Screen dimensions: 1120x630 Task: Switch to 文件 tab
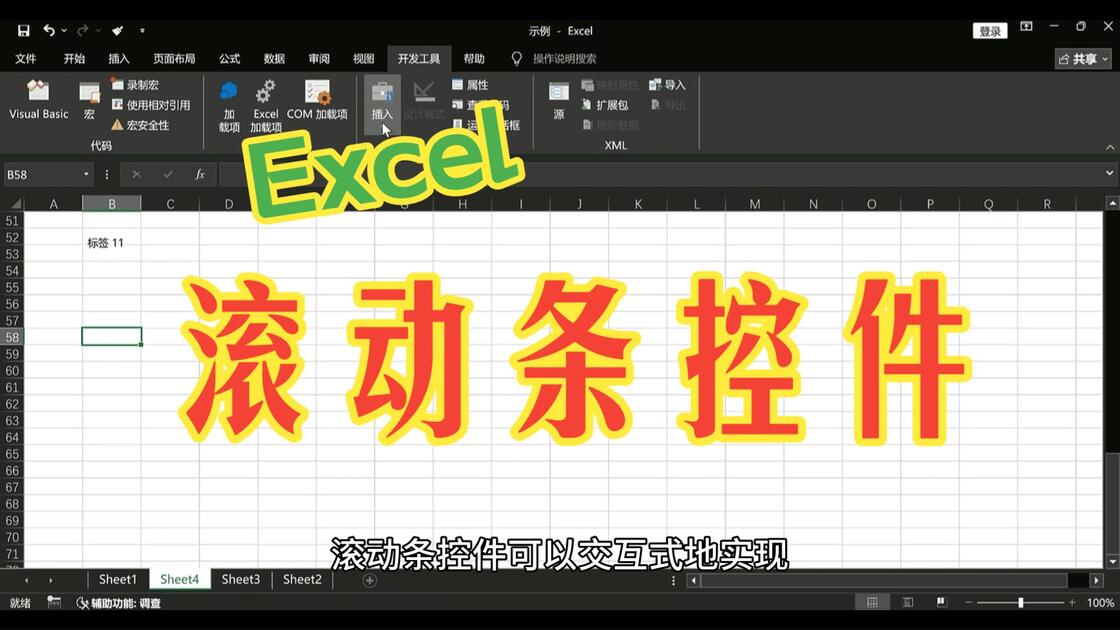coord(26,59)
